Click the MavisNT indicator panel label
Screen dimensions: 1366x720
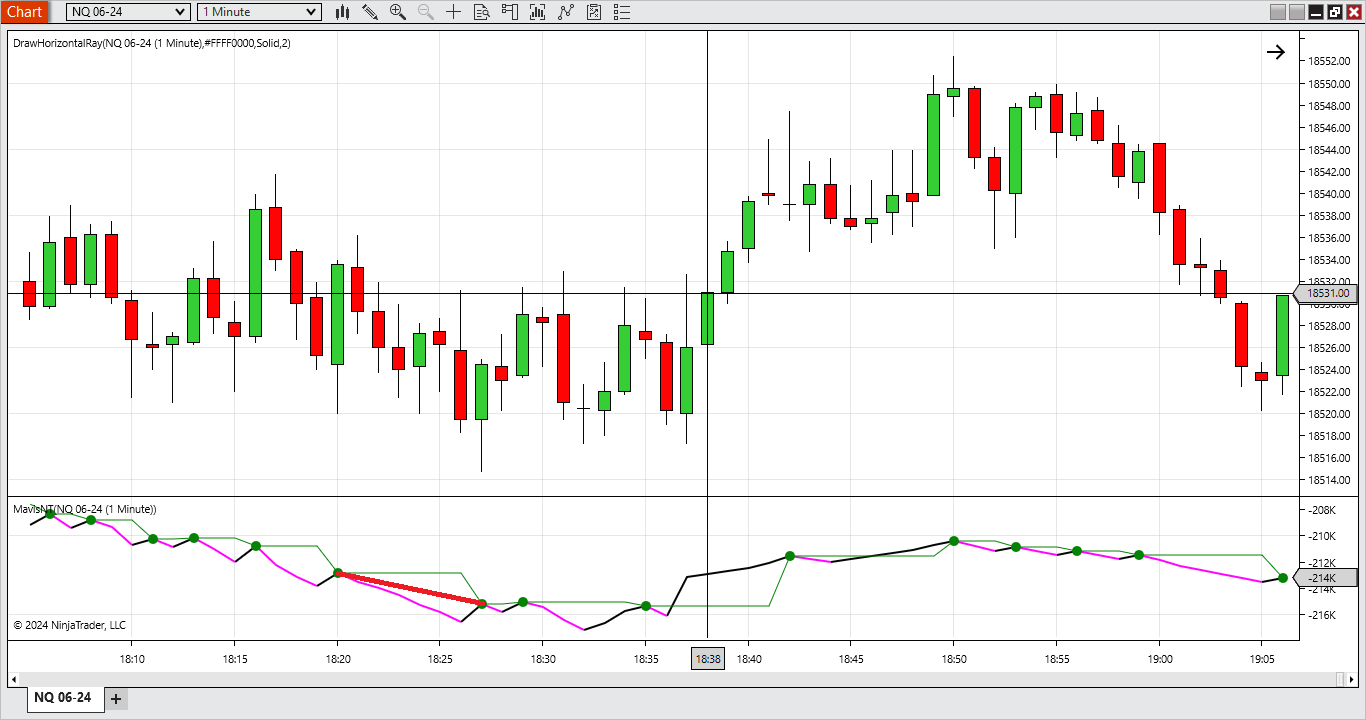[85, 509]
